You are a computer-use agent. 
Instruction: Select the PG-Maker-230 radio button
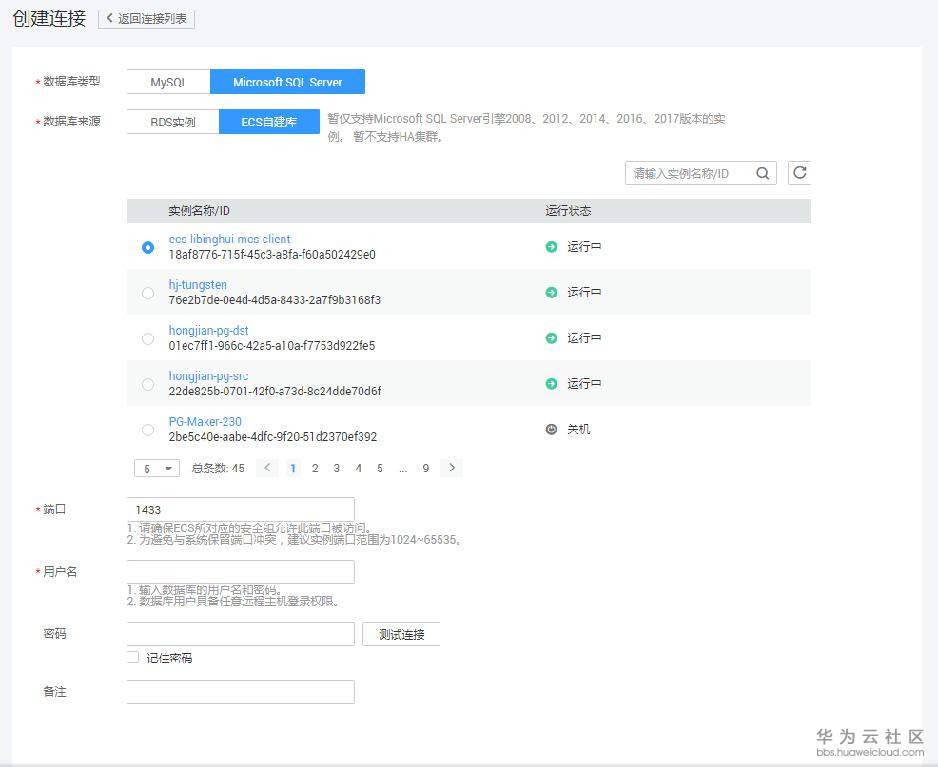click(148, 430)
